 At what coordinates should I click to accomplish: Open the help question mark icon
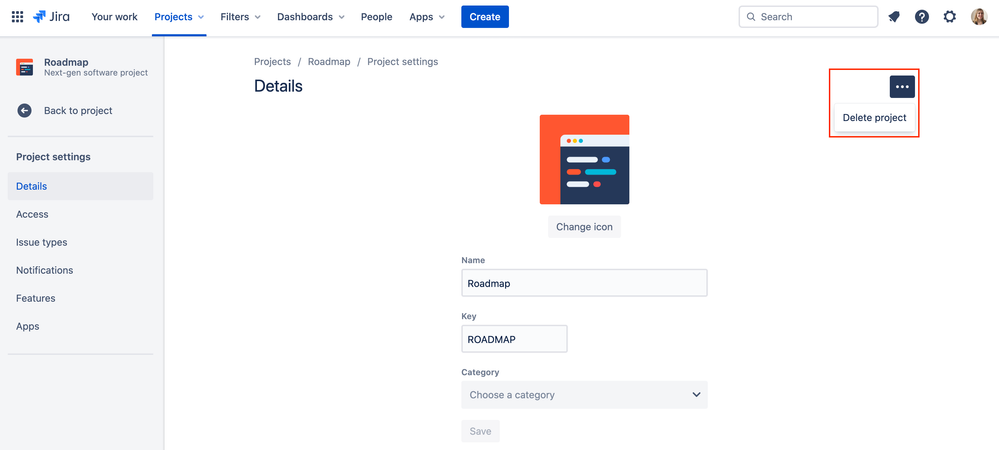click(x=922, y=17)
